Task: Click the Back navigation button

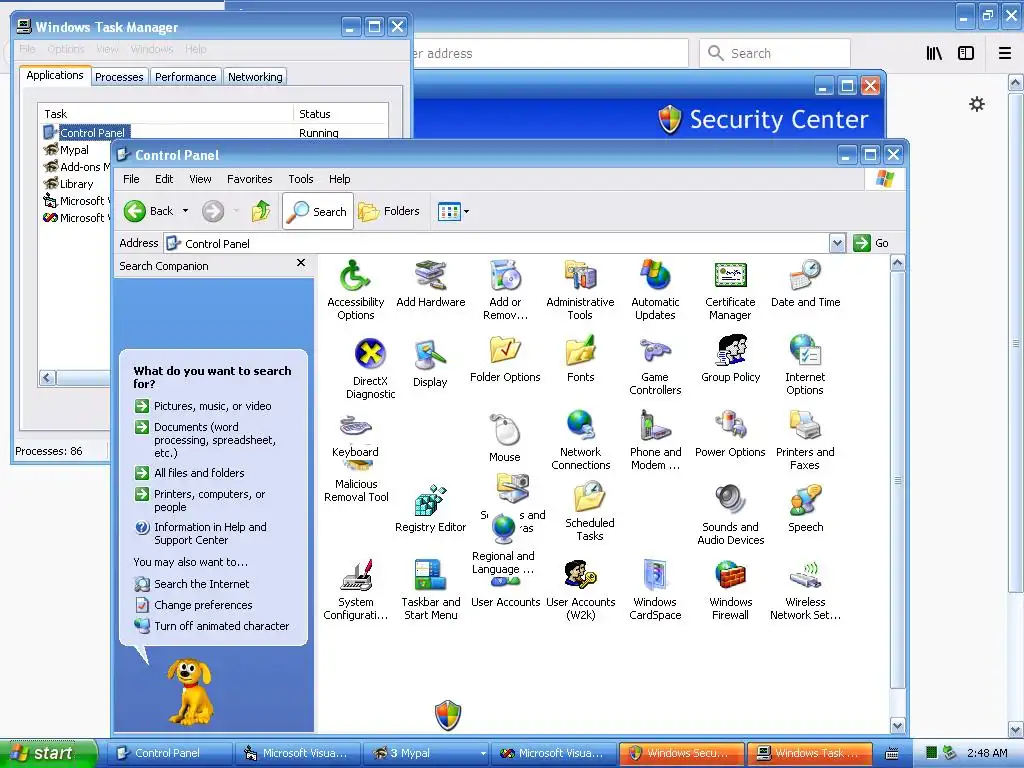Action: click(150, 211)
